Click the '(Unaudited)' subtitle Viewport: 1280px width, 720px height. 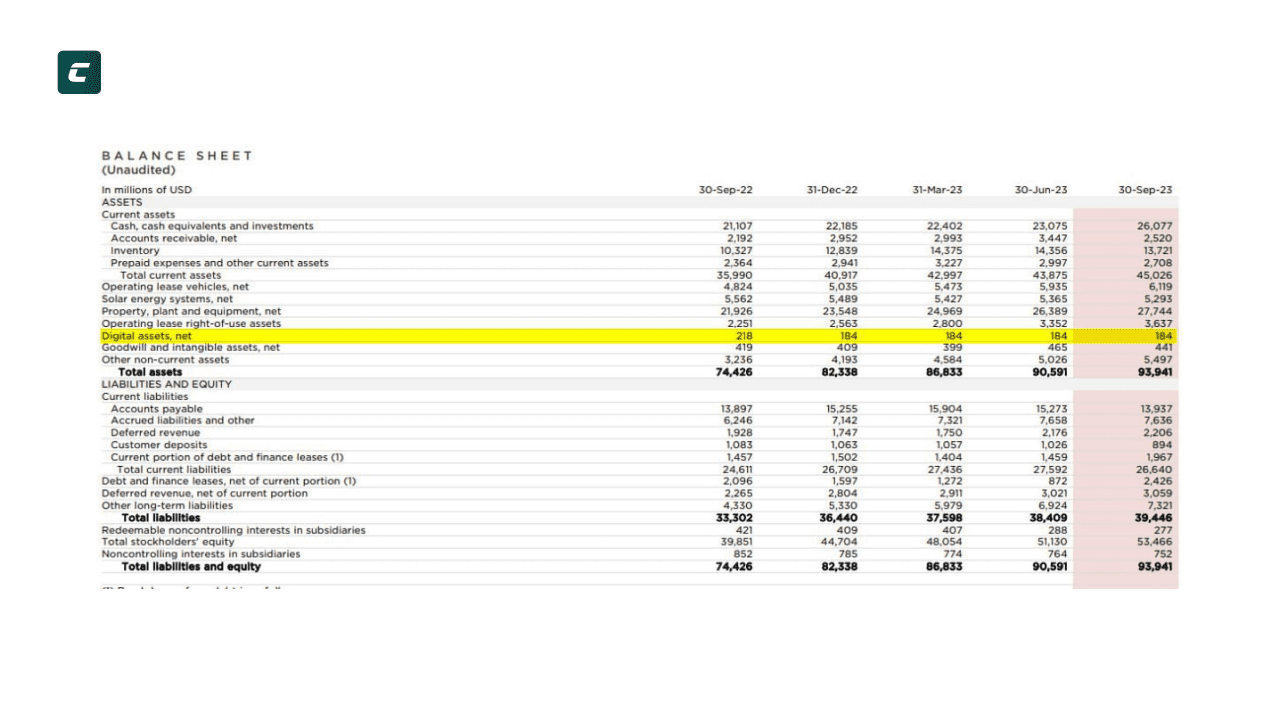[139, 169]
